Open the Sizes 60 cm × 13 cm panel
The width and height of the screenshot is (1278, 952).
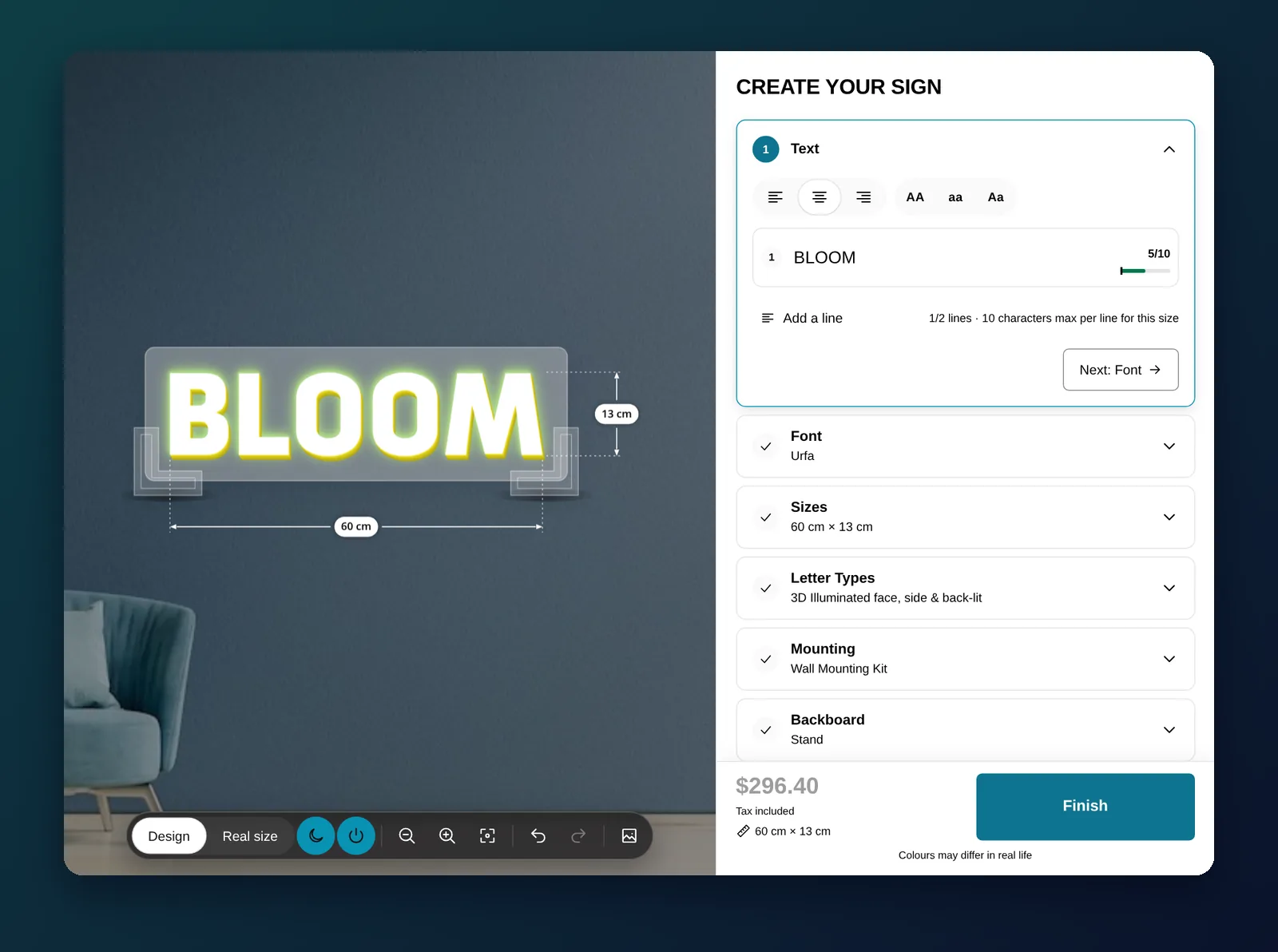click(x=966, y=518)
